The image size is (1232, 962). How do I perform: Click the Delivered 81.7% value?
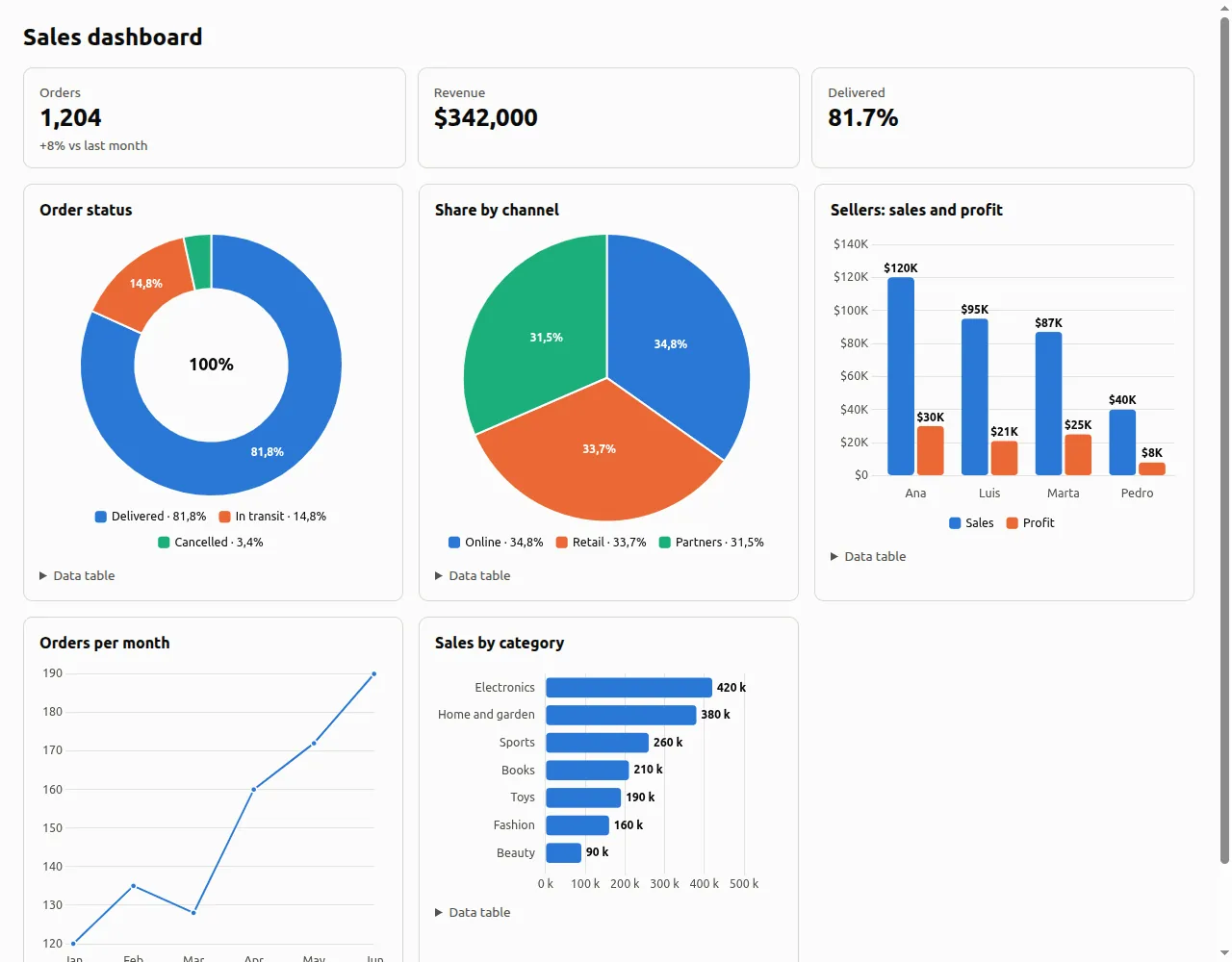click(x=862, y=118)
